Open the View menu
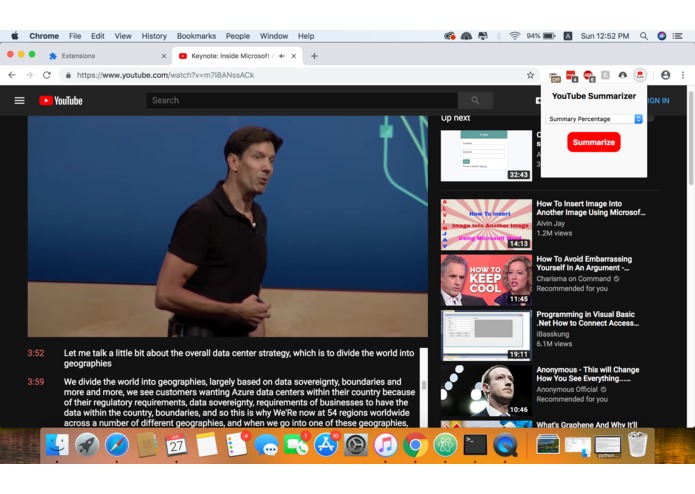 [123, 36]
